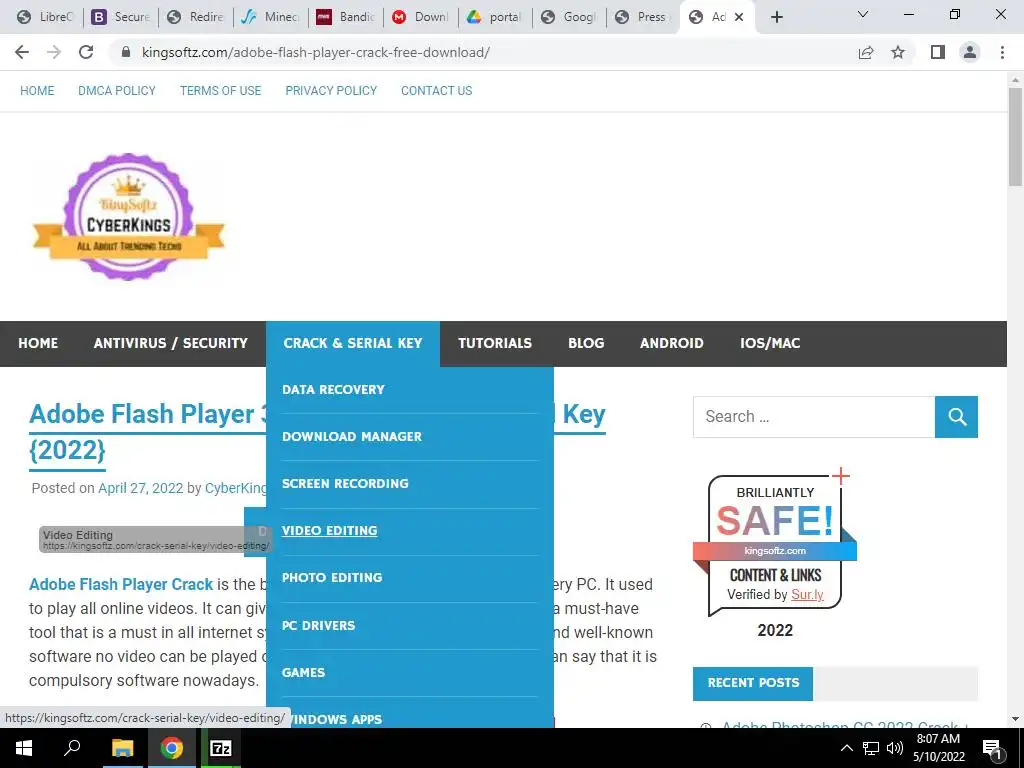Open the CRACK & SERIAL KEY menu
Screen dimensions: 1024x768
[353, 344]
